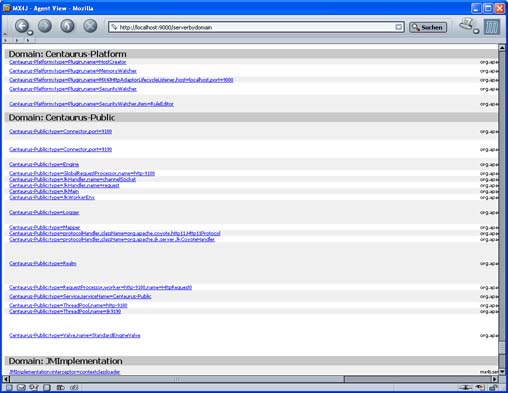
Task: Click the horizontal scrollbar right arrow
Action: (x=495, y=379)
